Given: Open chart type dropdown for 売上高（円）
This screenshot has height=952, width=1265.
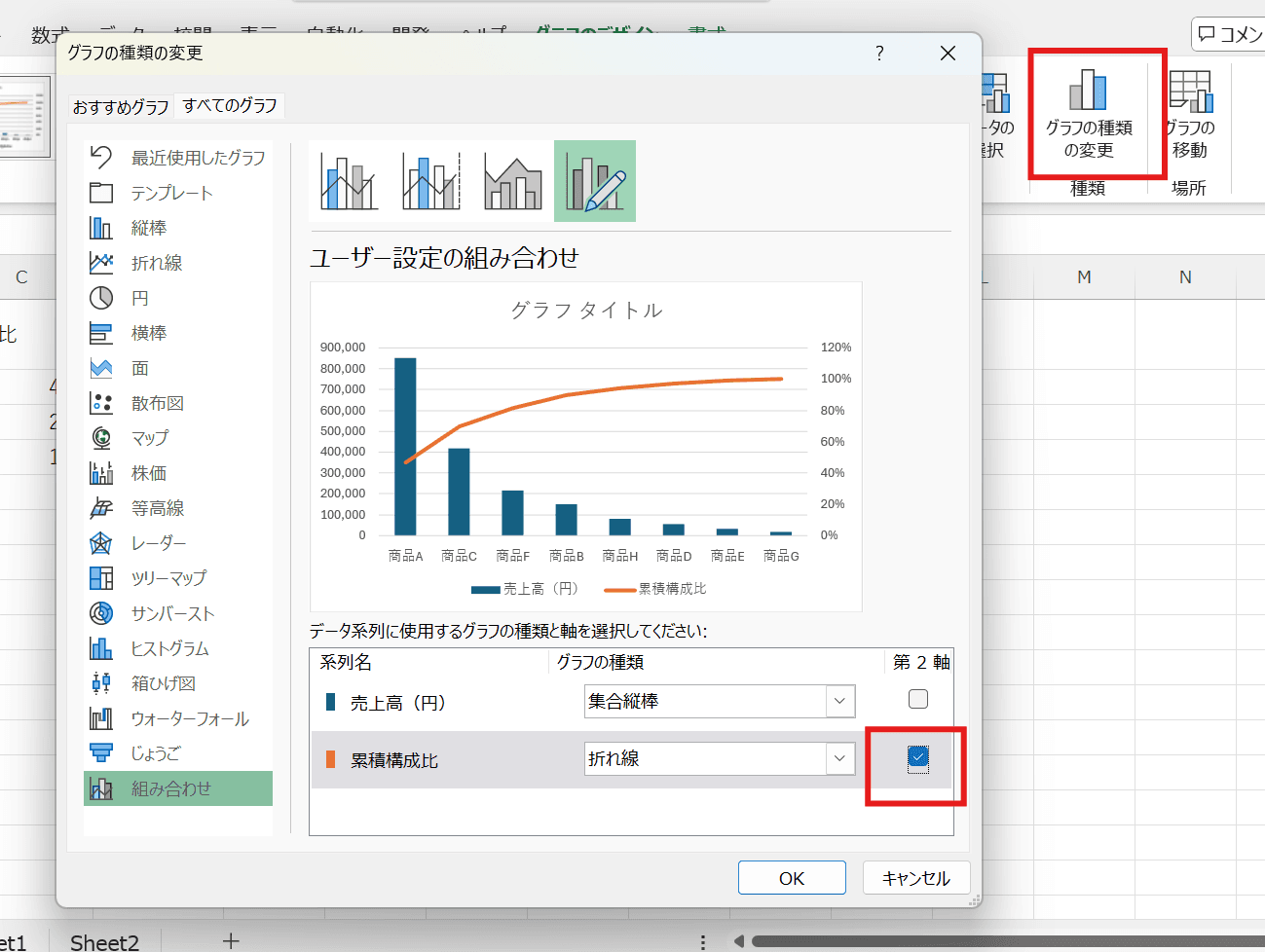Looking at the screenshot, I should pos(839,701).
